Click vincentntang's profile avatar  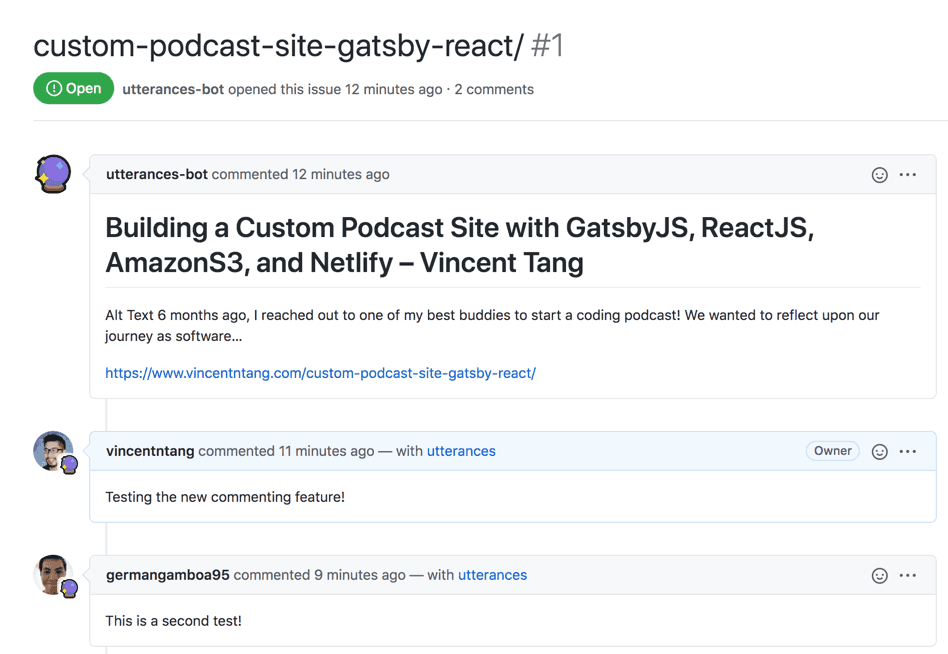(x=53, y=451)
